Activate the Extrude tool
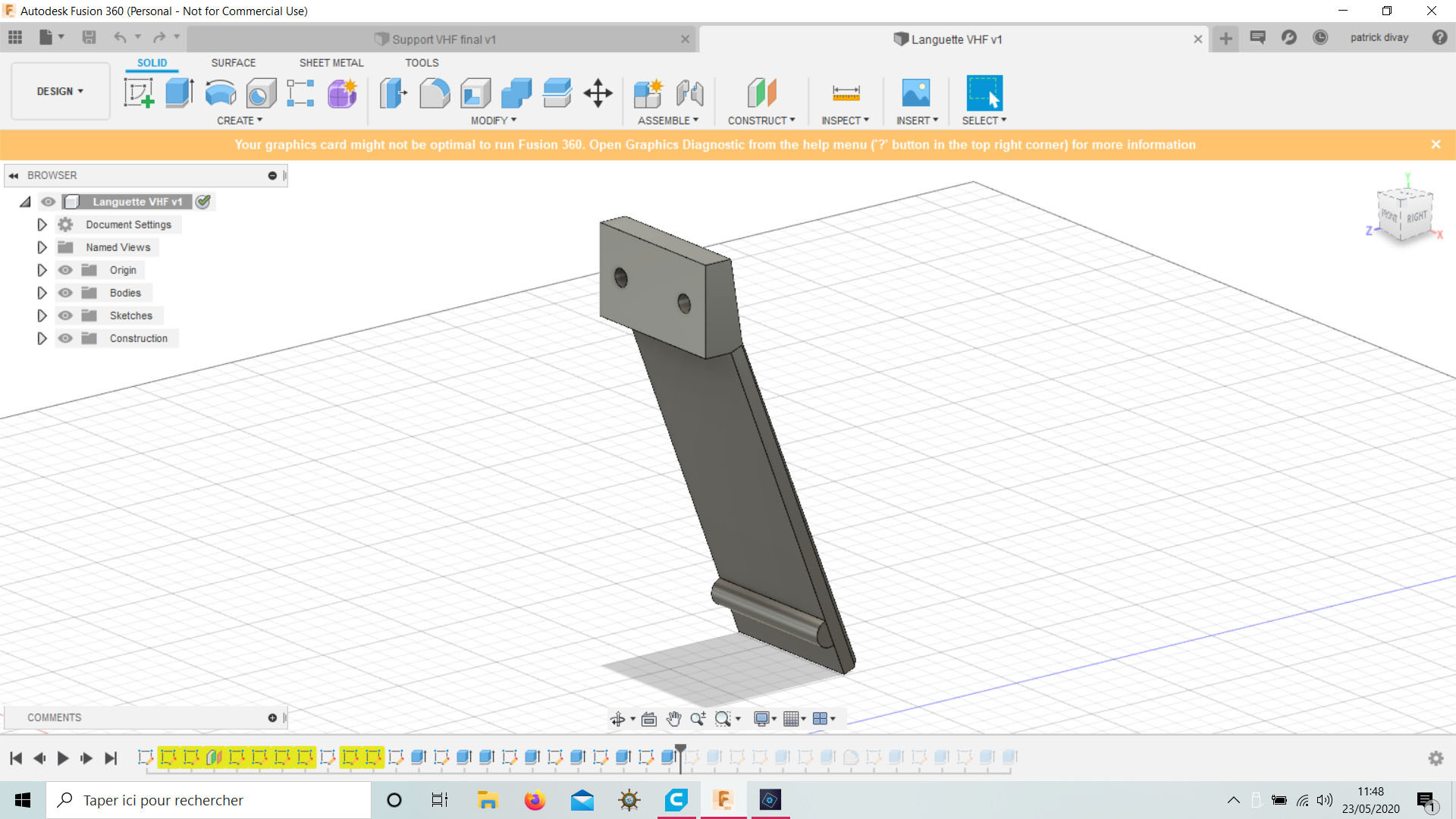 [179, 93]
